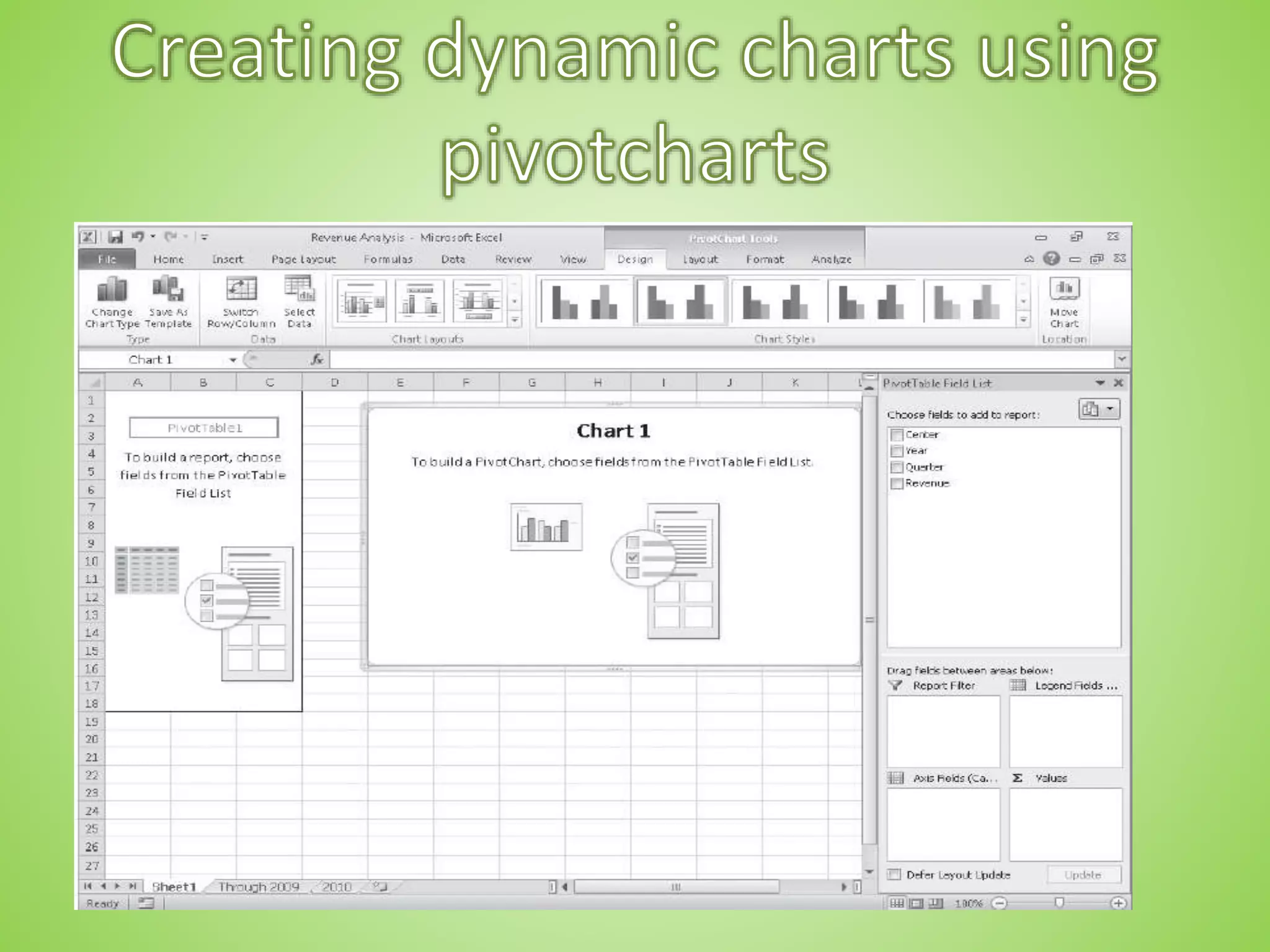Enable the Revenue field checkbox
The height and width of the screenshot is (952, 1270).
pyautogui.click(x=896, y=483)
